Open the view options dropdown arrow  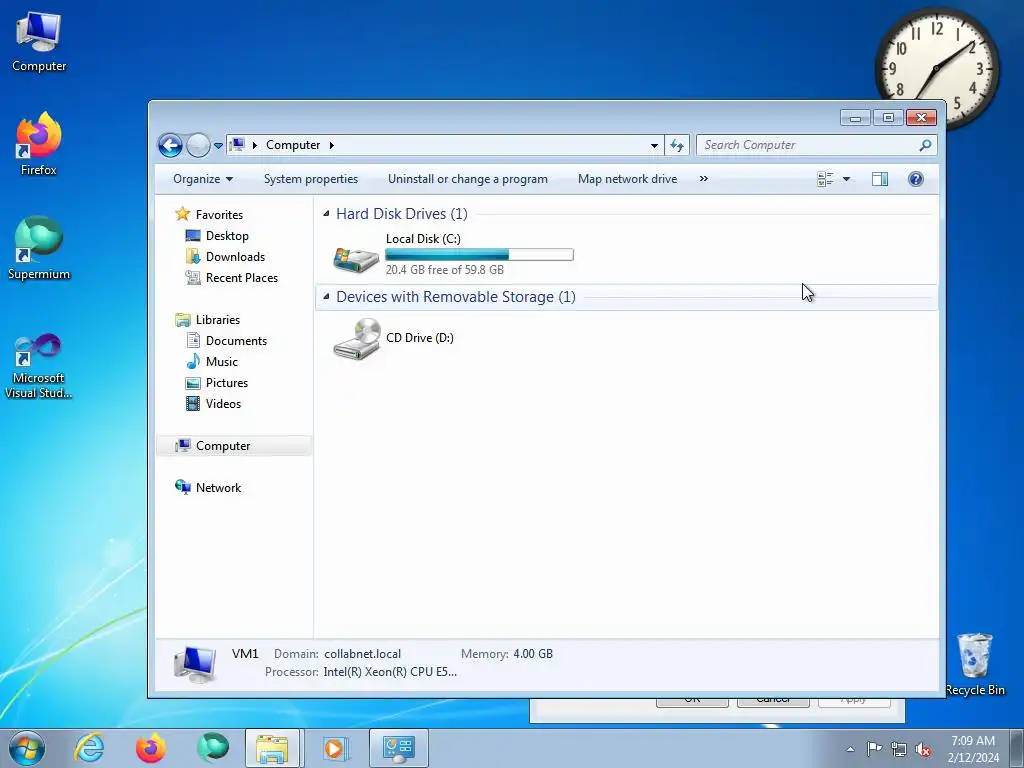tap(846, 179)
